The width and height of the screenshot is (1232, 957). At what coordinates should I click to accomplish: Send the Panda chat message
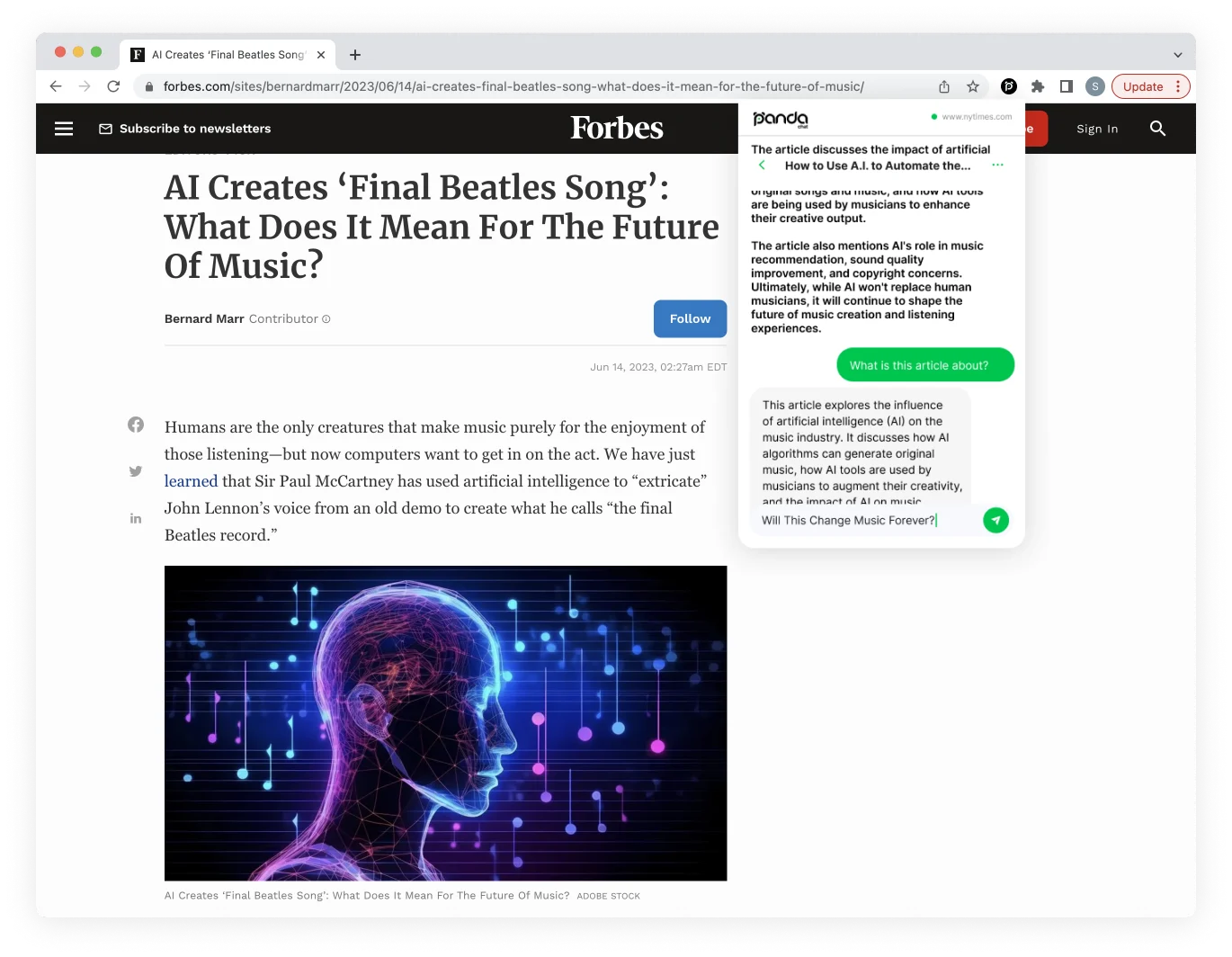pyautogui.click(x=995, y=520)
